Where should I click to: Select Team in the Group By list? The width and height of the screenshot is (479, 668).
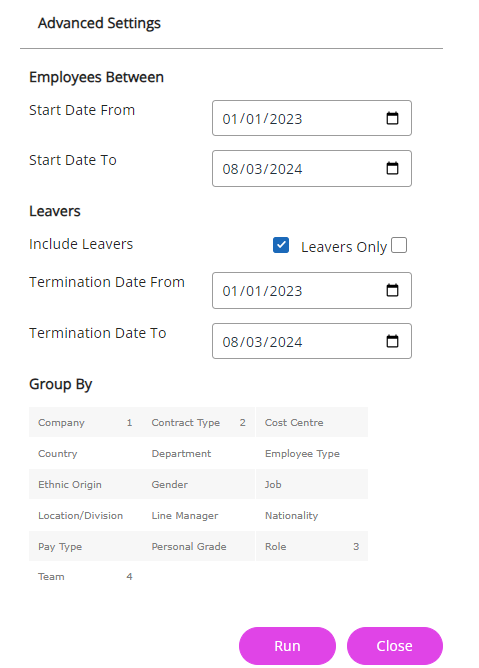point(85,576)
